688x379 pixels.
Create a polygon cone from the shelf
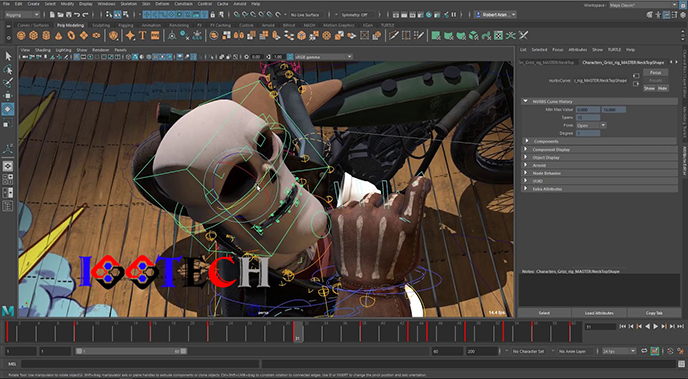click(x=58, y=36)
